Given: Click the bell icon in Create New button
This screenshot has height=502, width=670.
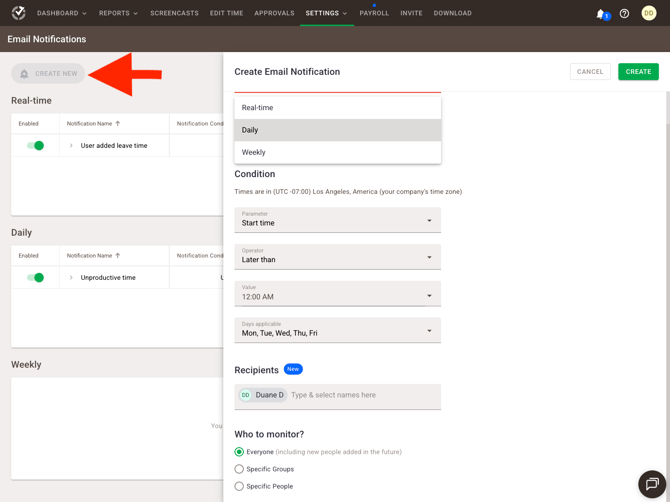Looking at the screenshot, I should (x=24, y=74).
